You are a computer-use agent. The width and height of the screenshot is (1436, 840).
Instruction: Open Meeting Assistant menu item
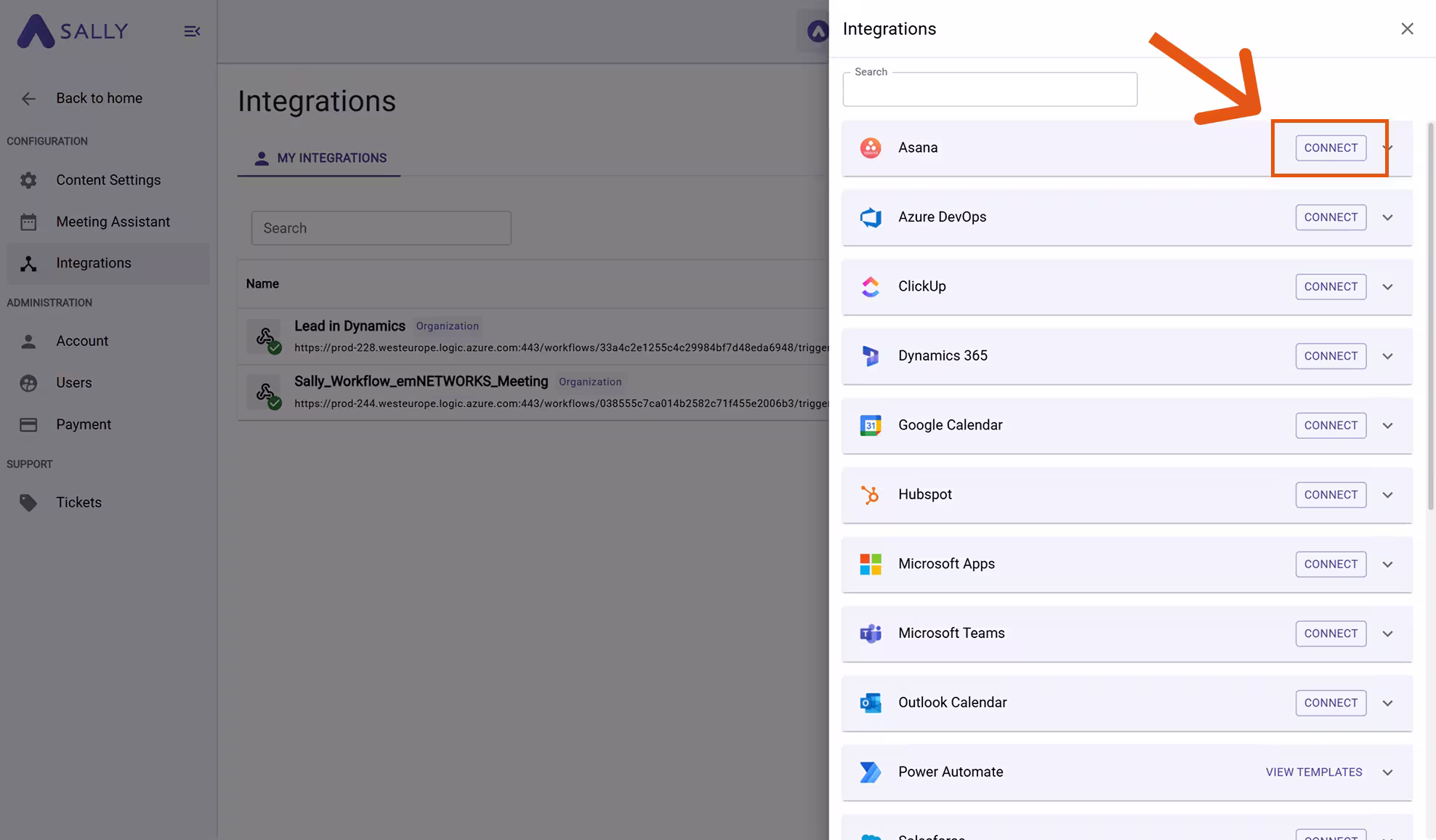[108, 222]
